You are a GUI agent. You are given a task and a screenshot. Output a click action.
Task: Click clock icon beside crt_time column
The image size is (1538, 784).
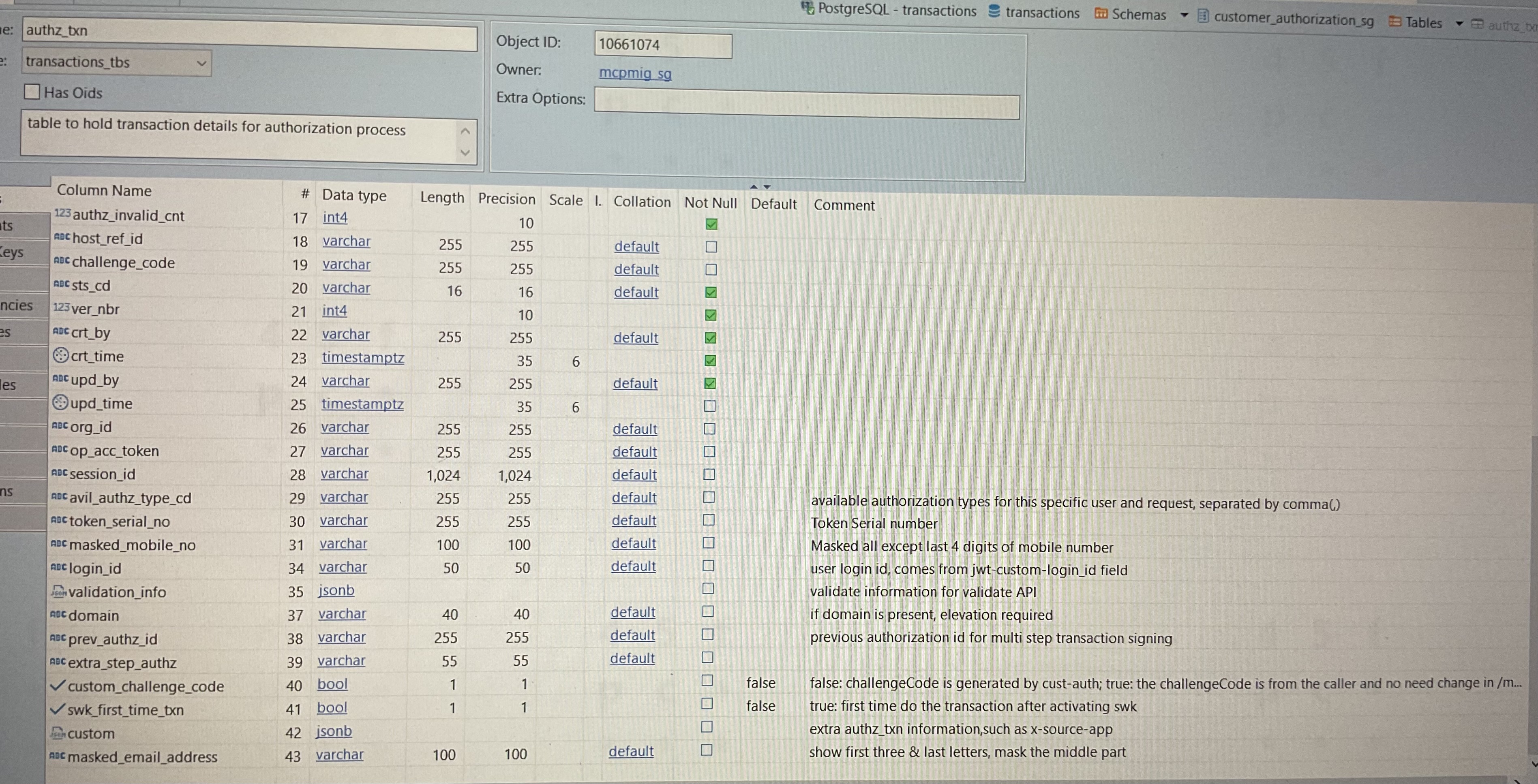[x=60, y=356]
